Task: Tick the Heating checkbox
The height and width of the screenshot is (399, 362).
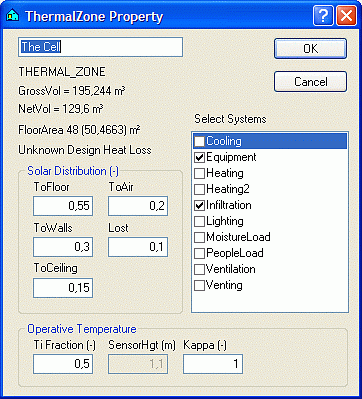Action: (199, 173)
